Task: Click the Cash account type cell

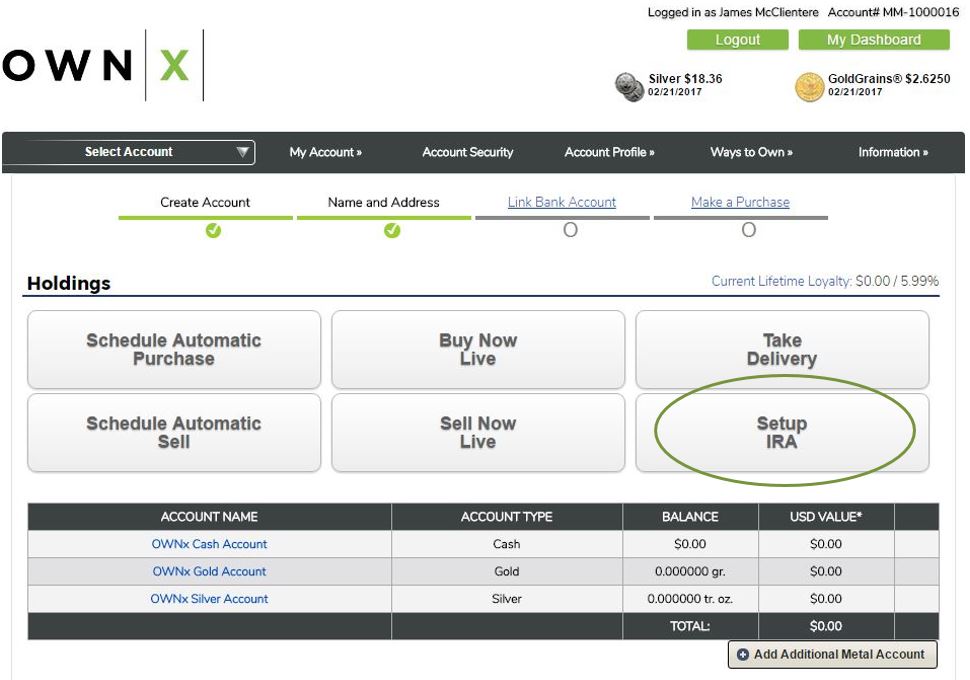Action: [507, 544]
